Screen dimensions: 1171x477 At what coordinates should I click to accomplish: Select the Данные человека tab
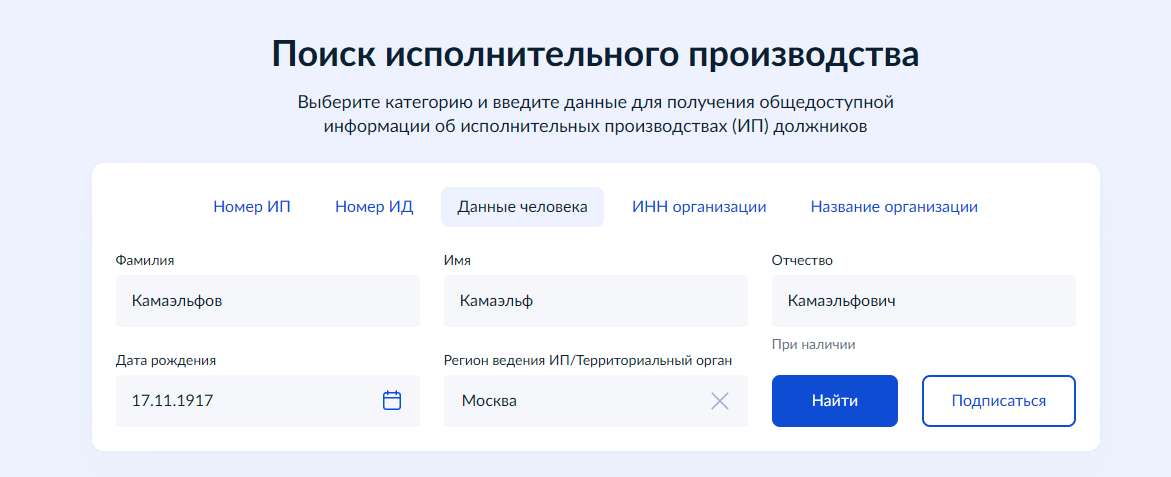522,207
